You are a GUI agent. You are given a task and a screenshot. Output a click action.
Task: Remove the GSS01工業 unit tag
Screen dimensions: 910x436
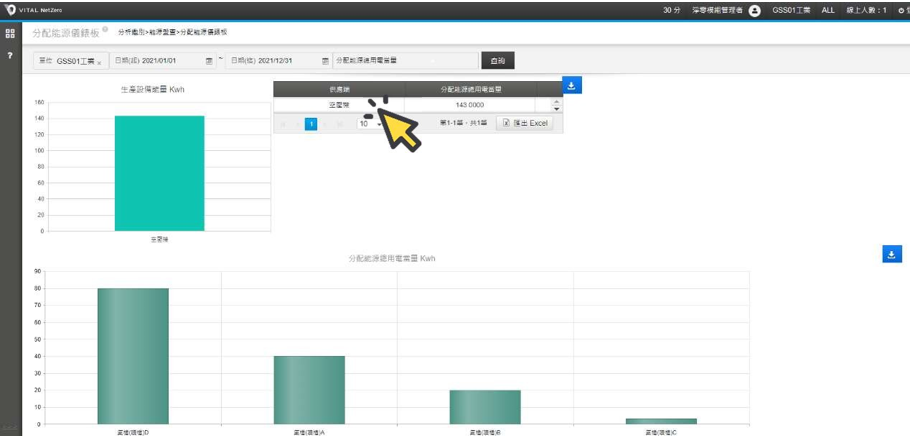[99, 62]
